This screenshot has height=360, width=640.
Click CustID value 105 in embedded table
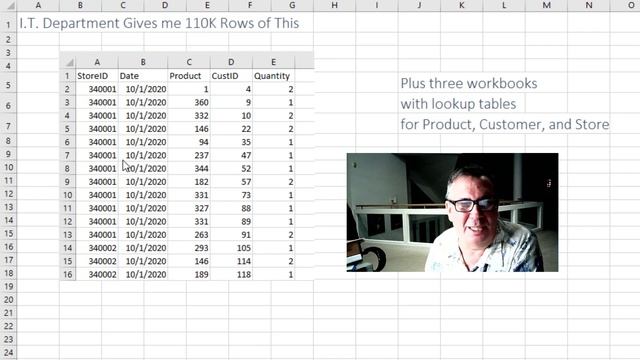(x=244, y=248)
